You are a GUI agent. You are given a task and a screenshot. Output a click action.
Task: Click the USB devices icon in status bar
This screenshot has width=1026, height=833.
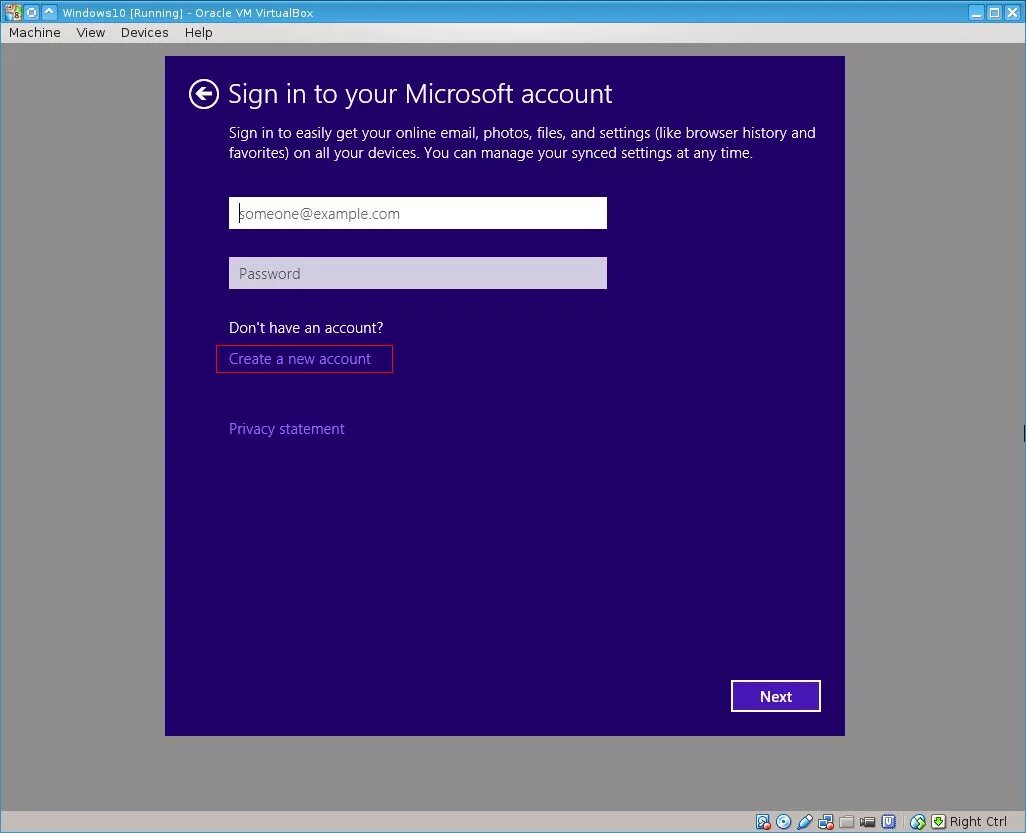805,821
